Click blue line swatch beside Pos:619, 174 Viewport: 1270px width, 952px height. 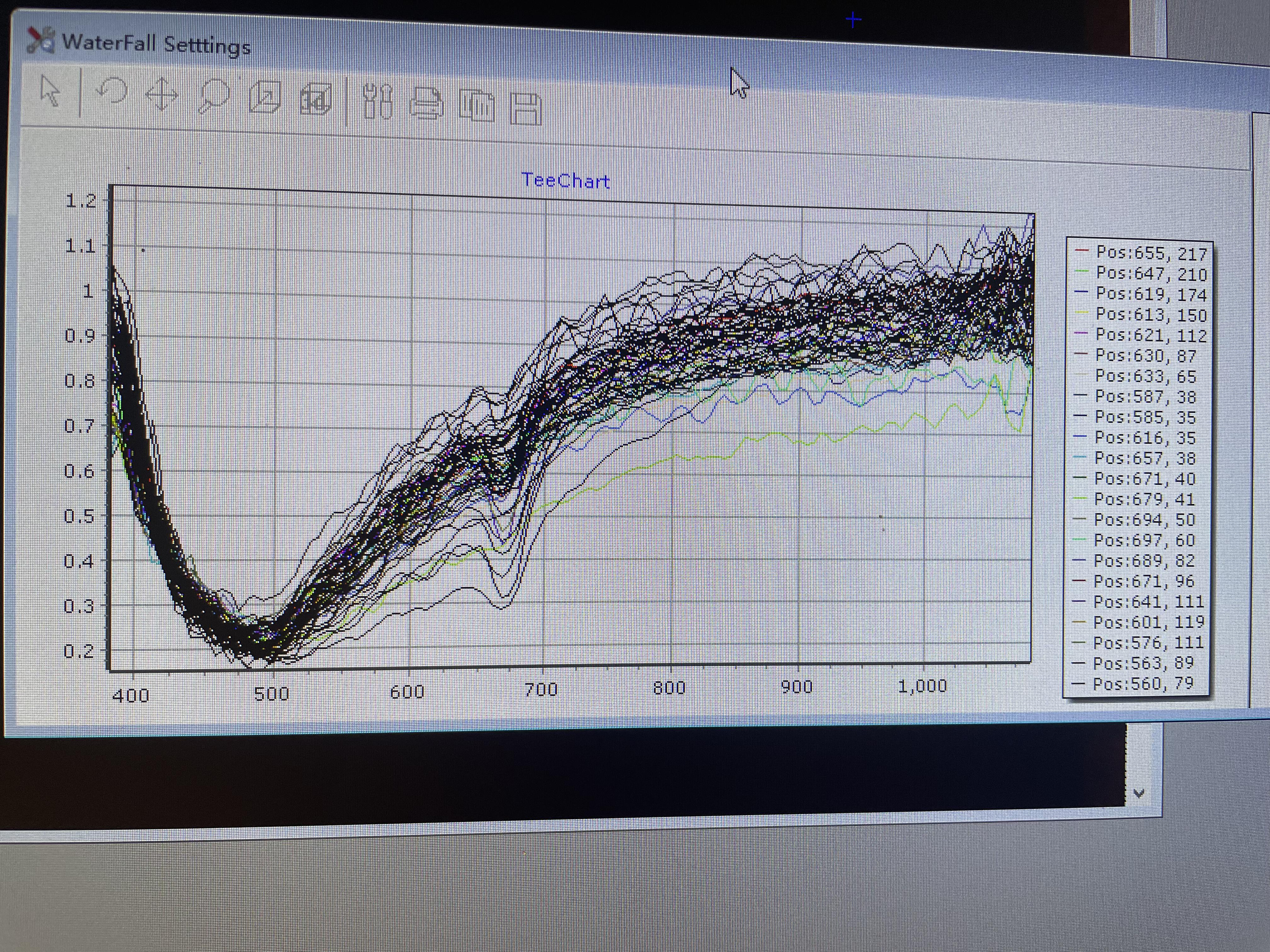pyautogui.click(x=1081, y=292)
